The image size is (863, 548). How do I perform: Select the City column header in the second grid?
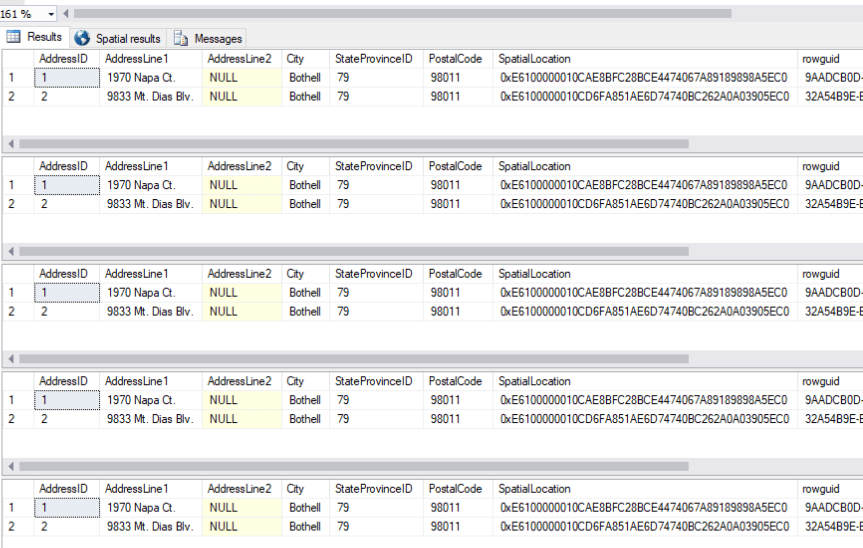pyautogui.click(x=295, y=166)
